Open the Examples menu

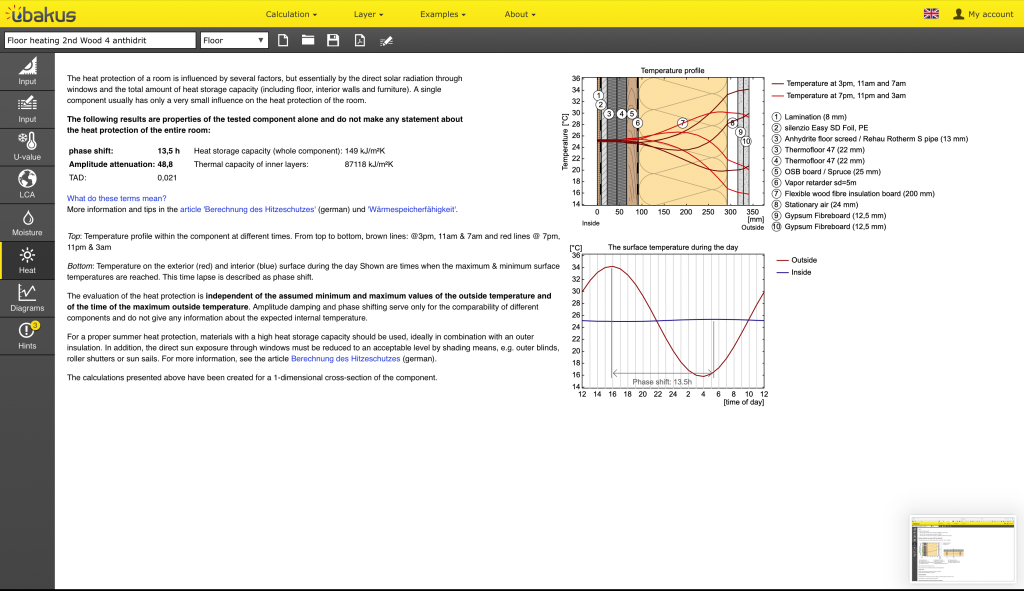[443, 15]
